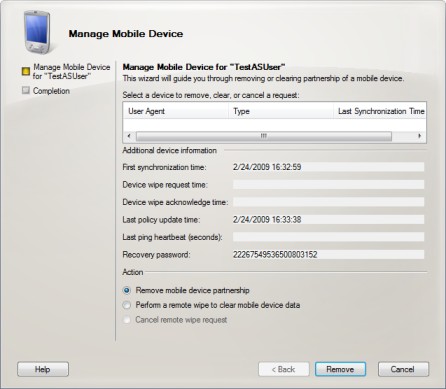Click 'Manage Mobile Device for TestASUser' wizard step
The image size is (446, 389).
click(71, 72)
